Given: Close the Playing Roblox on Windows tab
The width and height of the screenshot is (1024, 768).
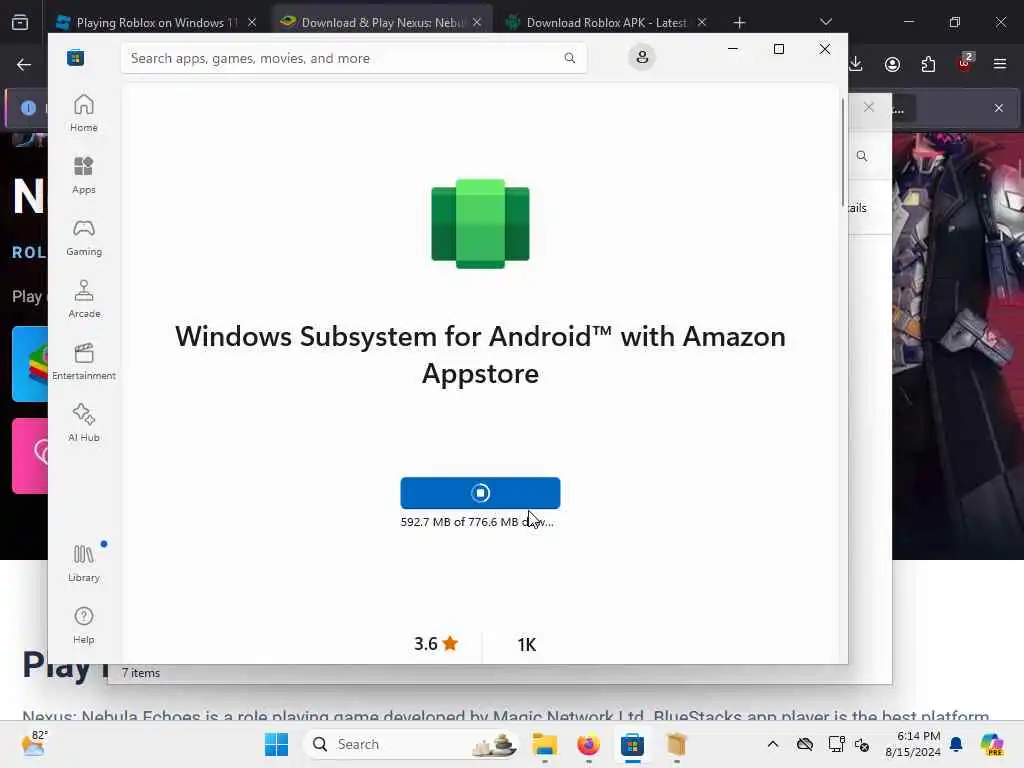Looking at the screenshot, I should 252,22.
